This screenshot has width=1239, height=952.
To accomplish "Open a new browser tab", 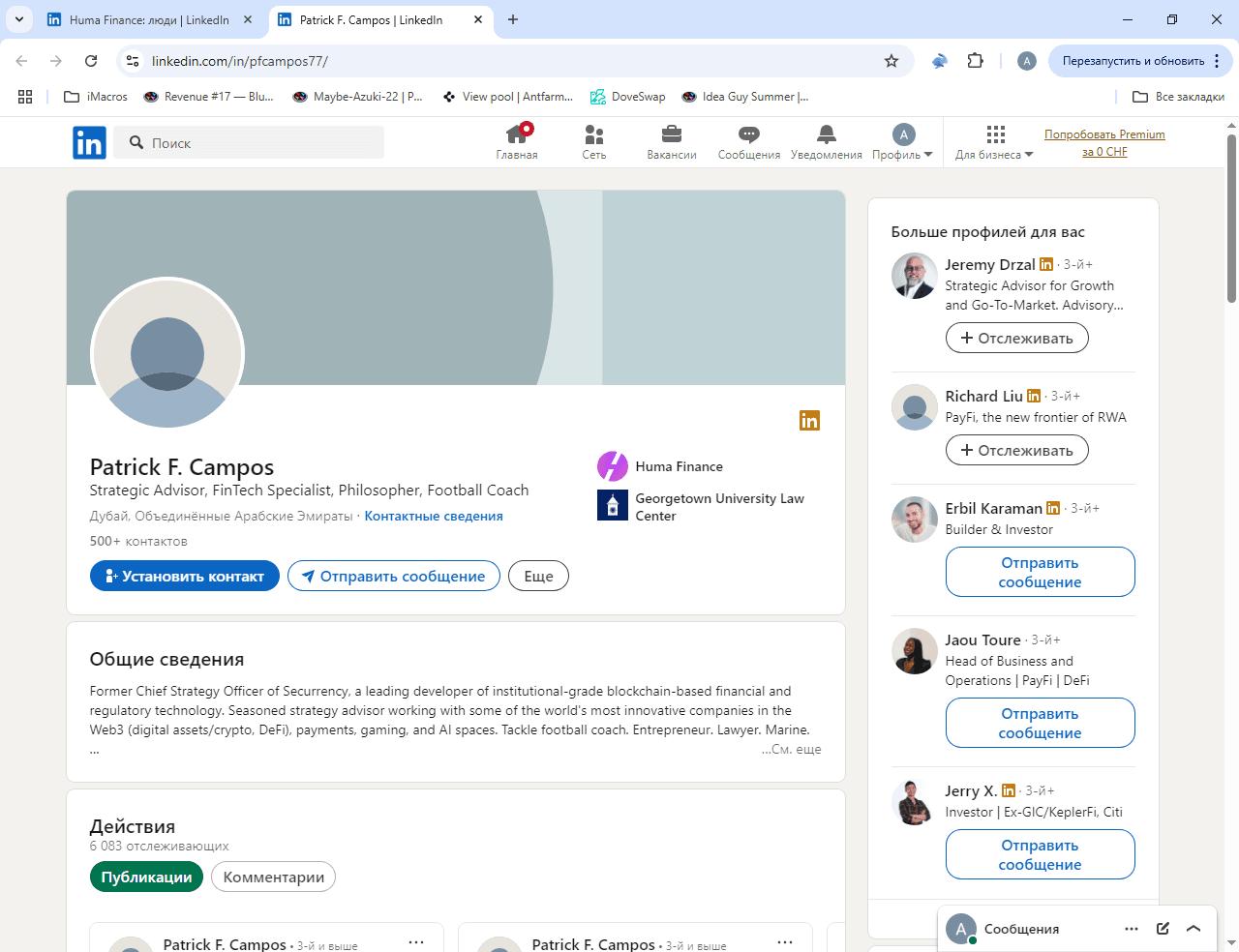I will click(x=513, y=19).
